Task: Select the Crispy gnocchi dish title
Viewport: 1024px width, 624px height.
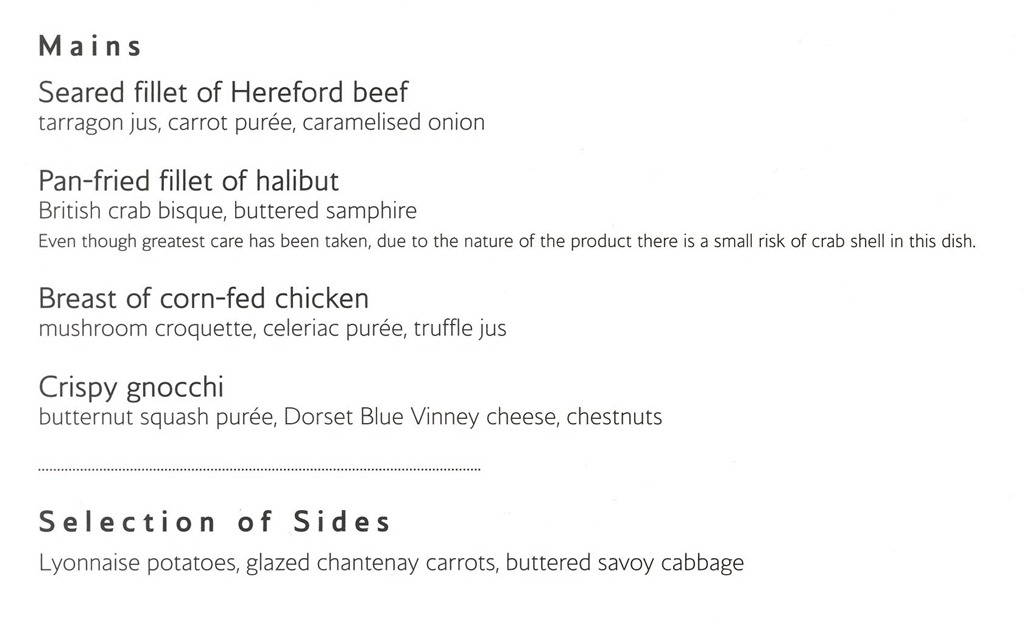Action: [131, 388]
